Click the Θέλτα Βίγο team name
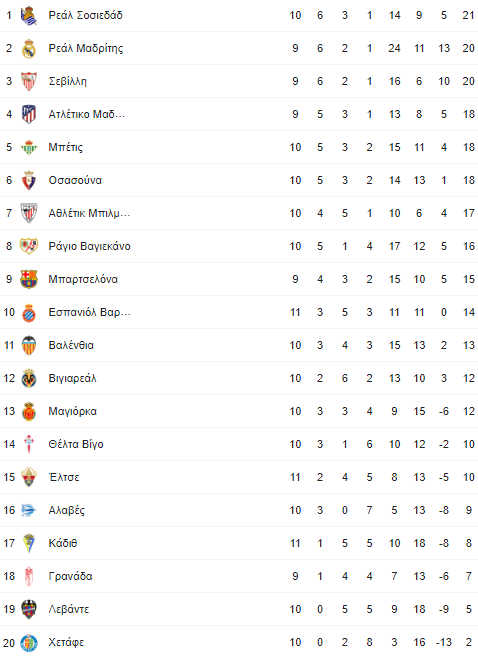 tap(76, 444)
